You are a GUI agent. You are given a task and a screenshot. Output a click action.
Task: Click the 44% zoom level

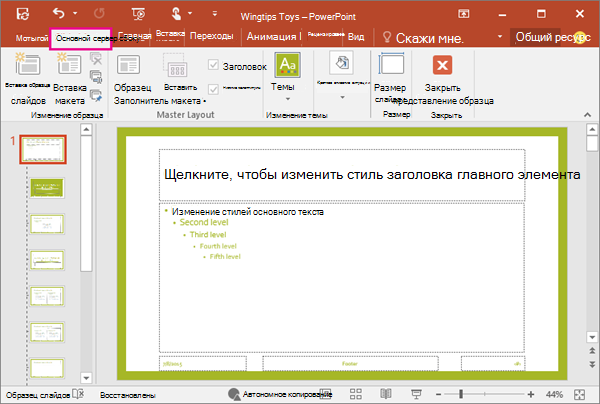554,394
